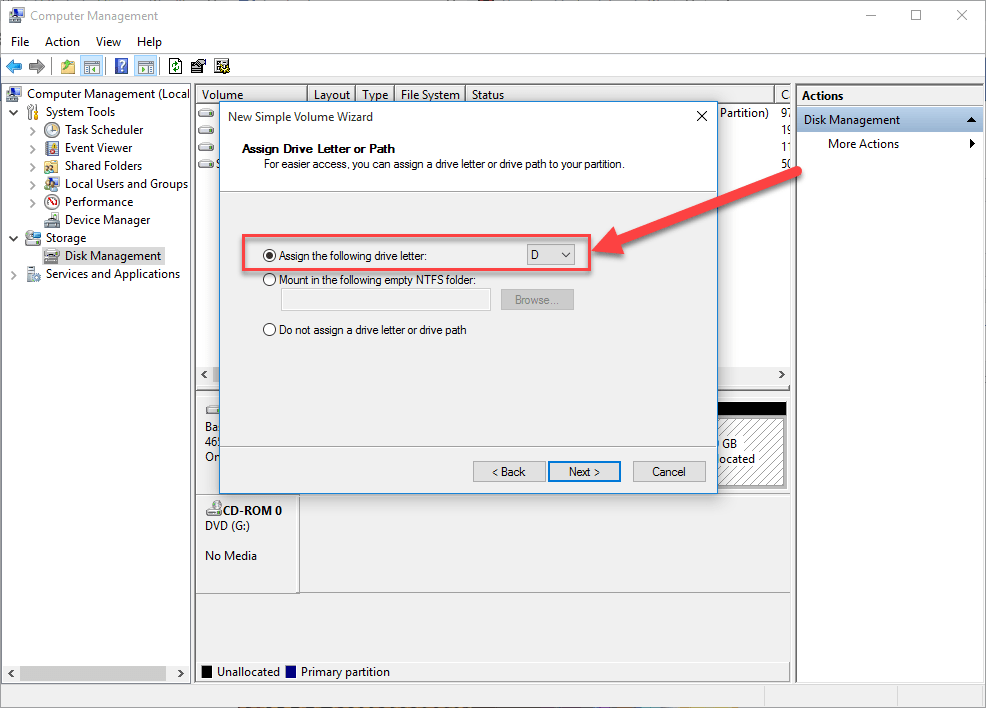Click the green Refresh toolbar icon
Viewport: 986px width, 708px height.
tap(175, 67)
